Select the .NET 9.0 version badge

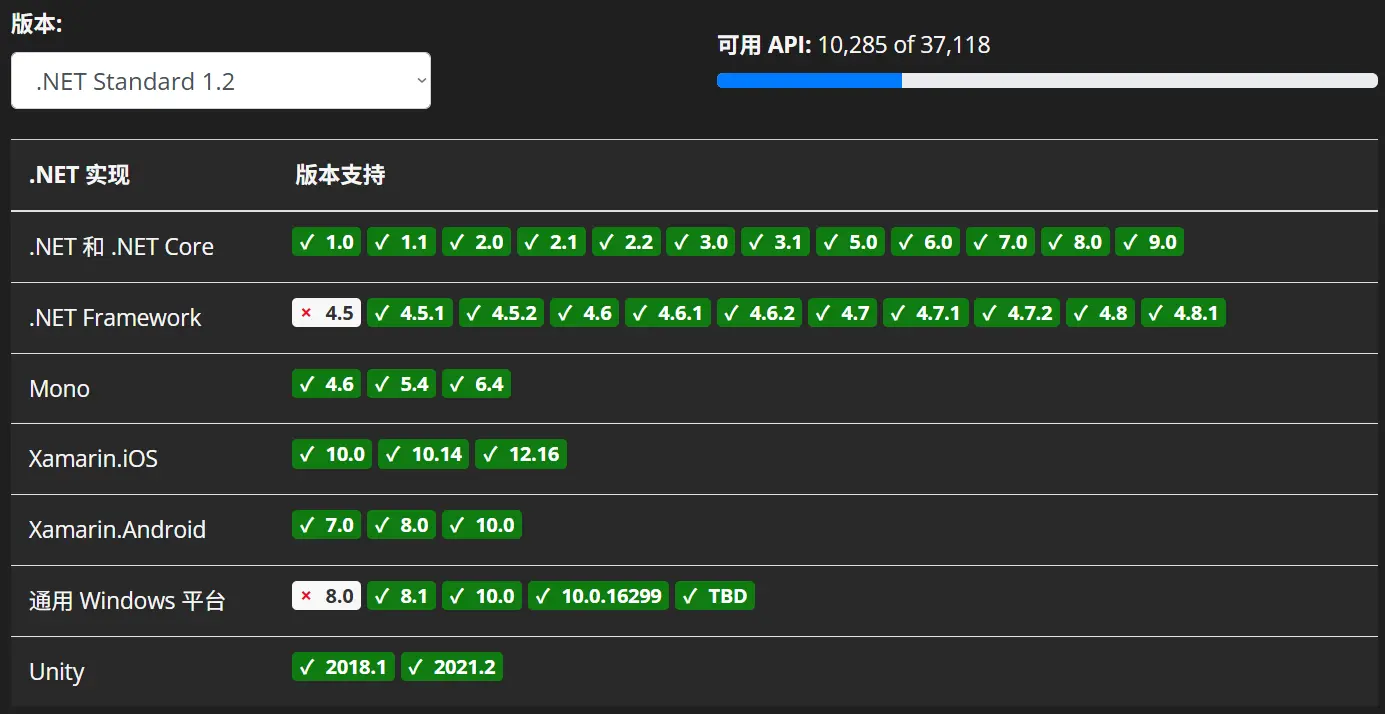(1149, 242)
